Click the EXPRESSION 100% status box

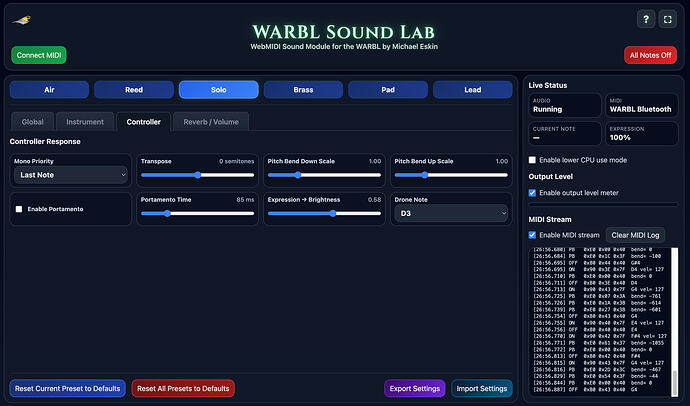(641, 133)
